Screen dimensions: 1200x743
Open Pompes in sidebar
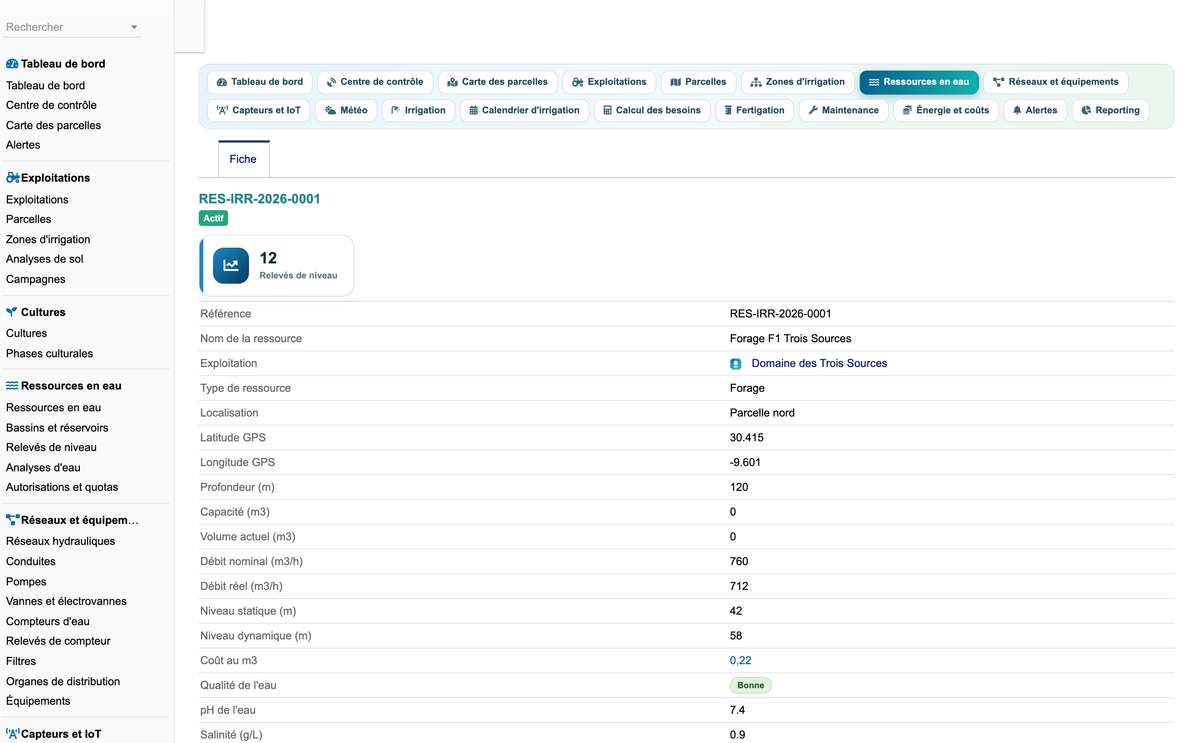[x=26, y=582]
